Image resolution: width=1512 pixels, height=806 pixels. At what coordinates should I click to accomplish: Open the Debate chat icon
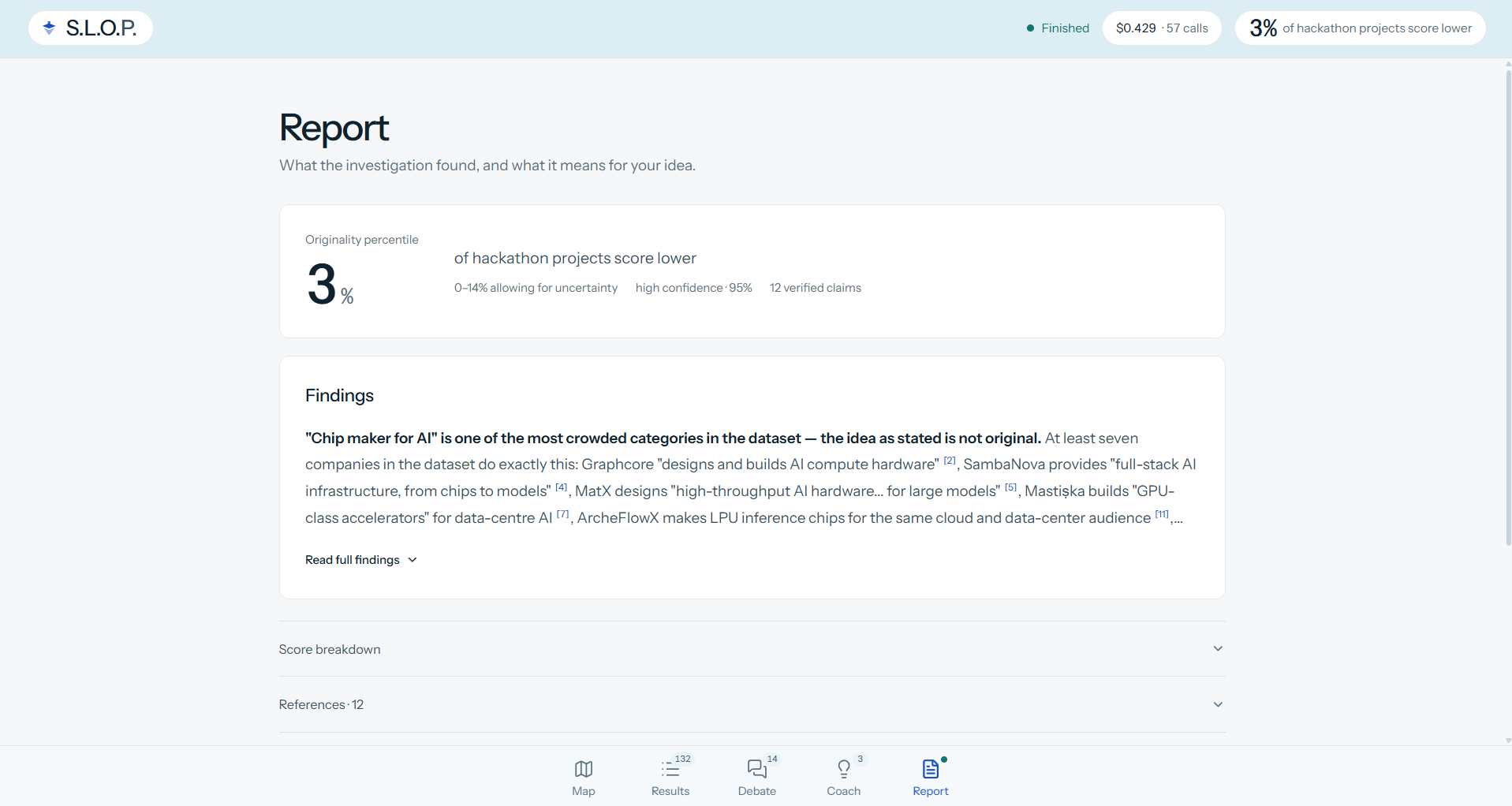pyautogui.click(x=756, y=768)
